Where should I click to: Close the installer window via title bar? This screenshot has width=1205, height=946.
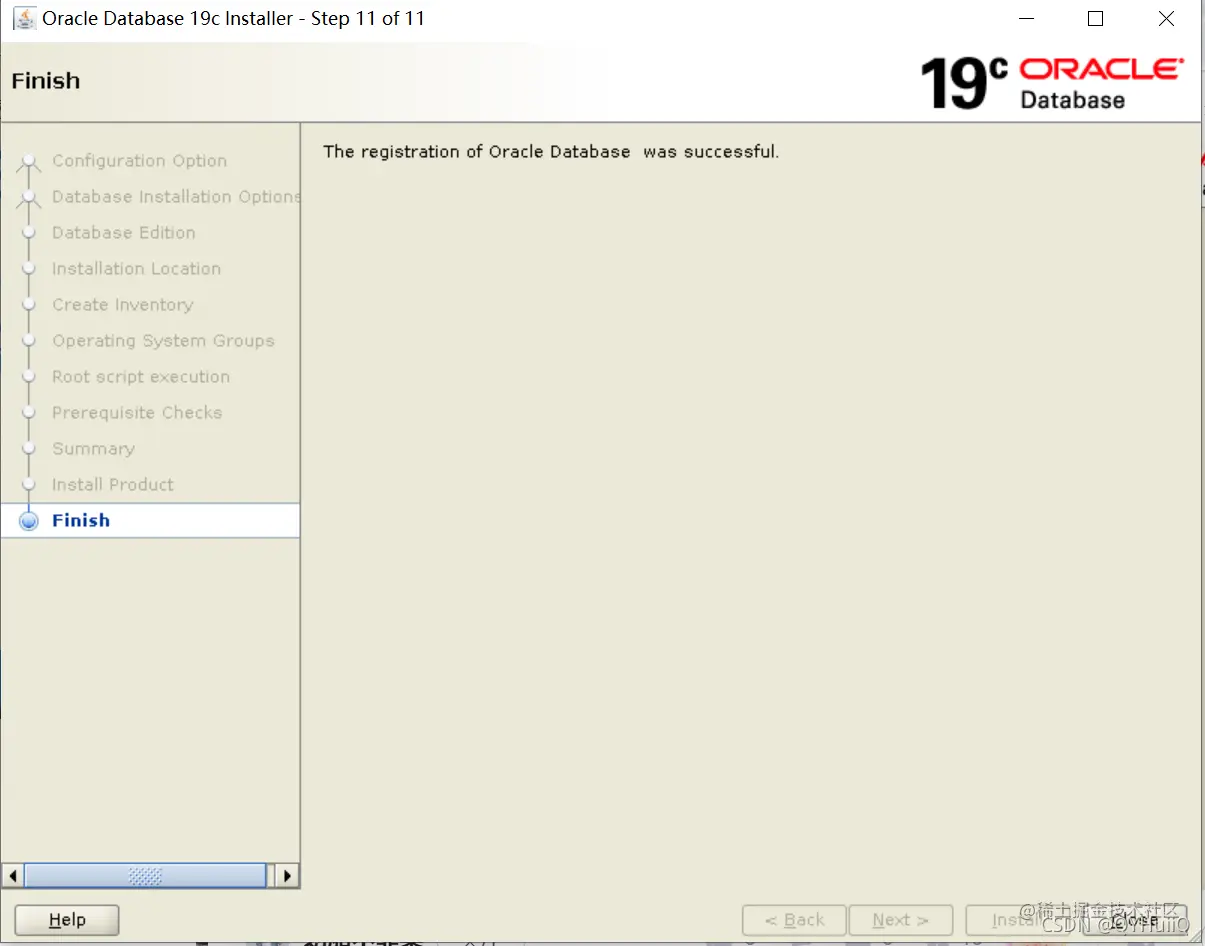[1166, 18]
